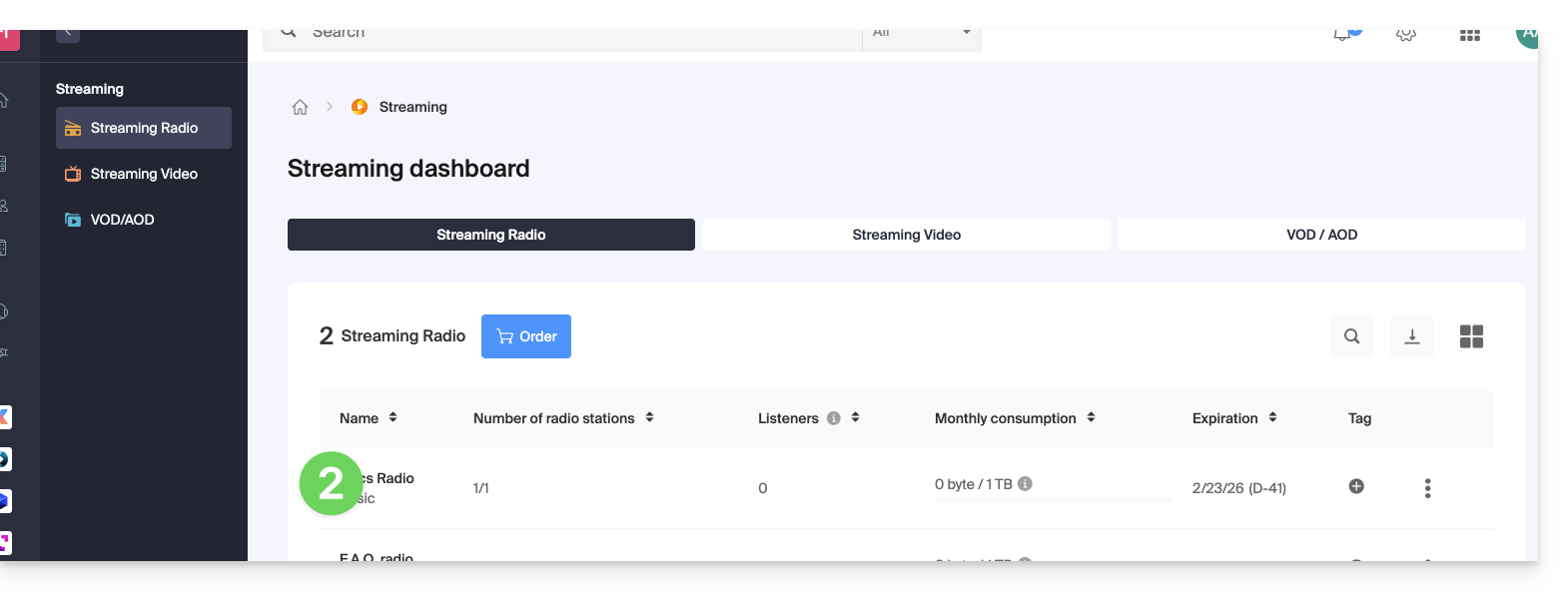The height and width of the screenshot is (591, 1568).
Task: Add a tag with plus icon
Action: tap(1356, 486)
